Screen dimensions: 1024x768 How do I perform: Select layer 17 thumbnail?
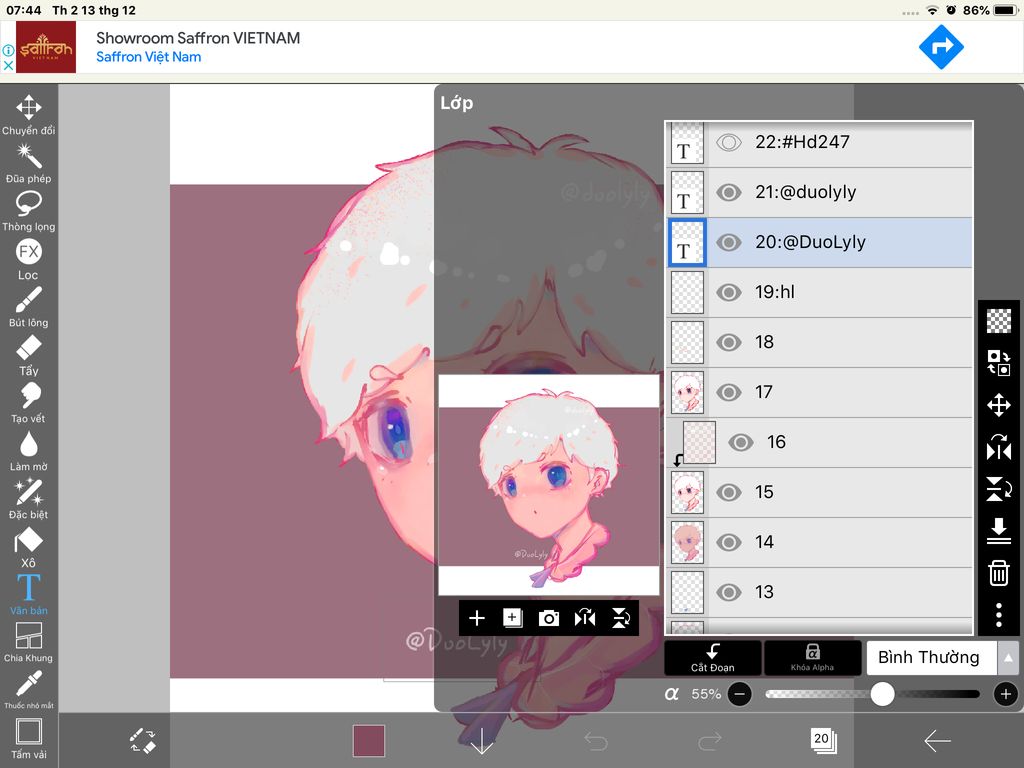tap(687, 392)
